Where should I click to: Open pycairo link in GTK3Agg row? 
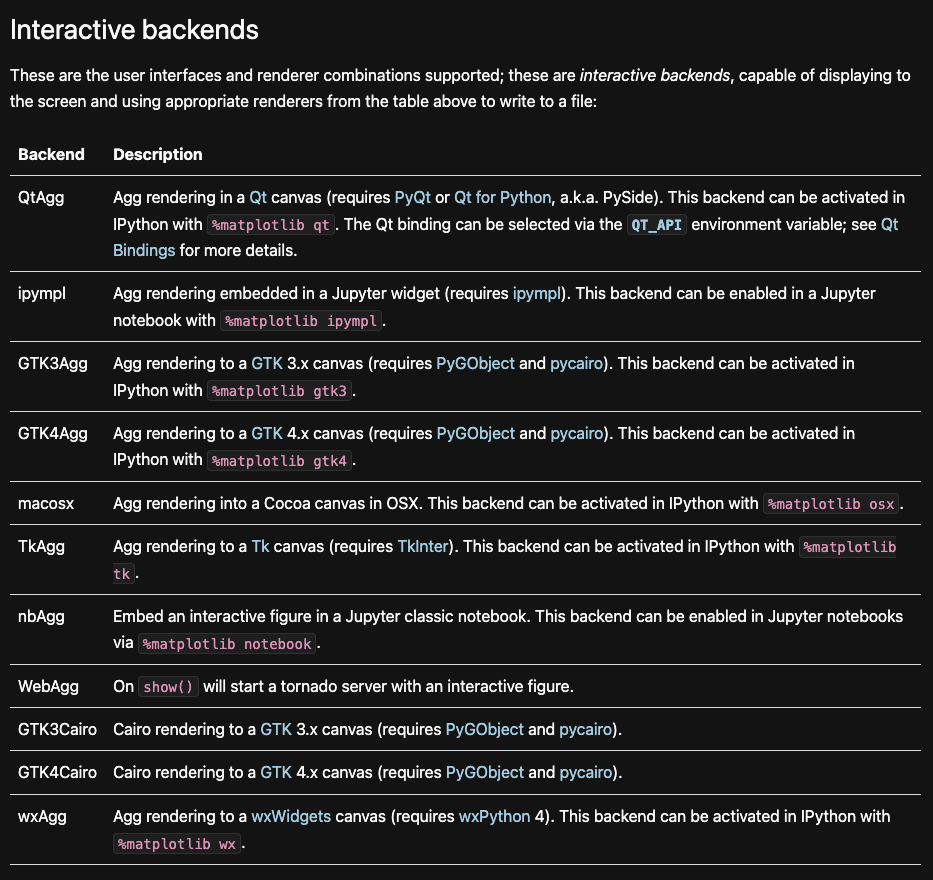coord(576,364)
